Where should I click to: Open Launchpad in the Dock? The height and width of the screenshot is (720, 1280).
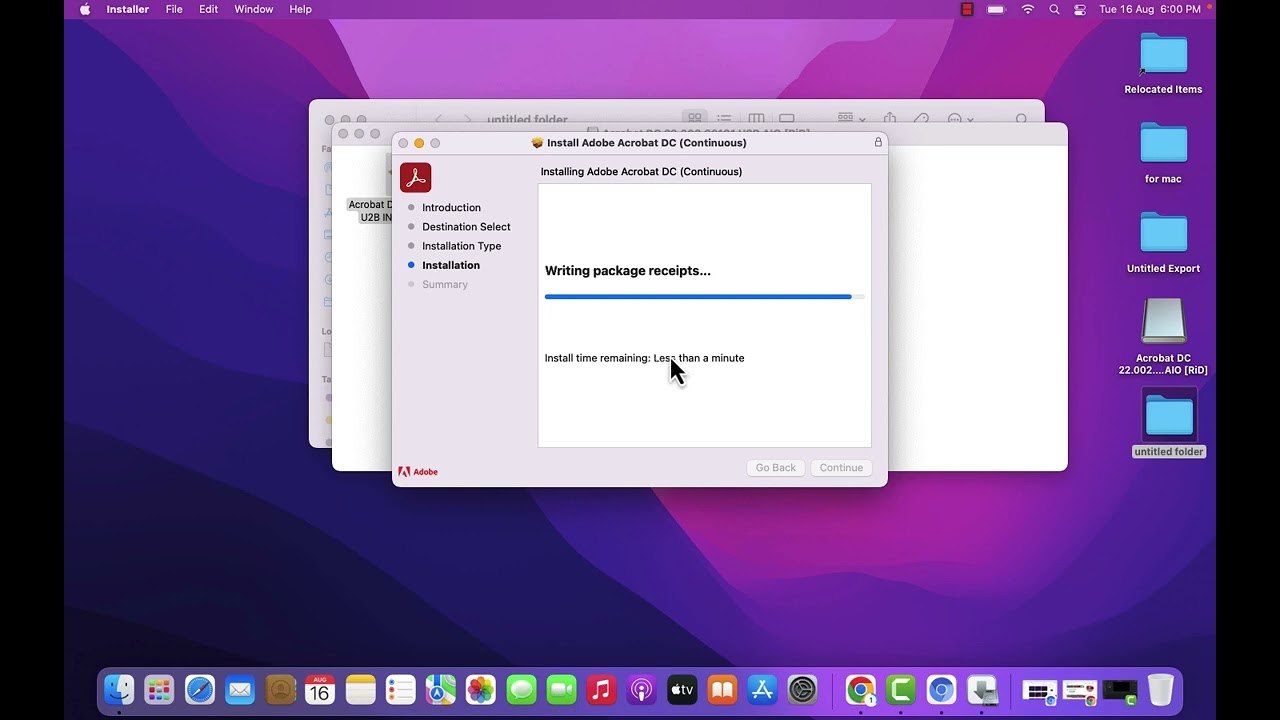[x=159, y=689]
